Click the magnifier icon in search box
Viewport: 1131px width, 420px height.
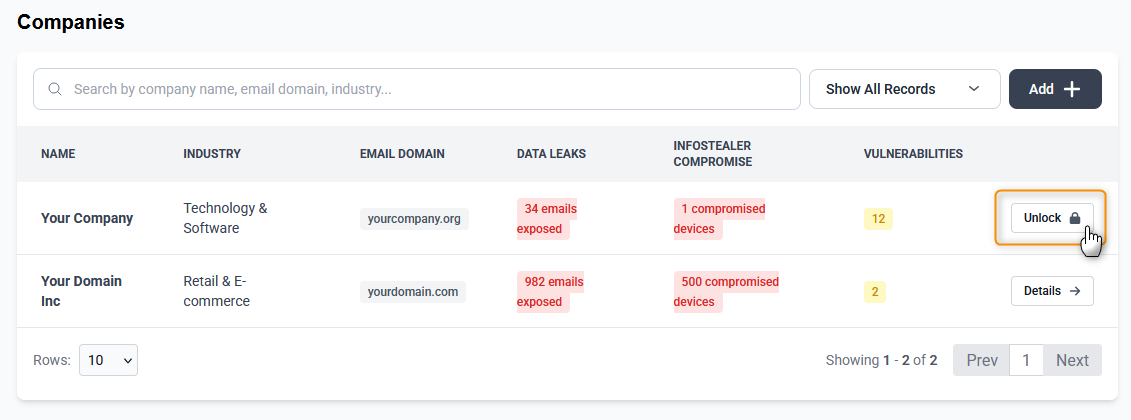[x=55, y=89]
